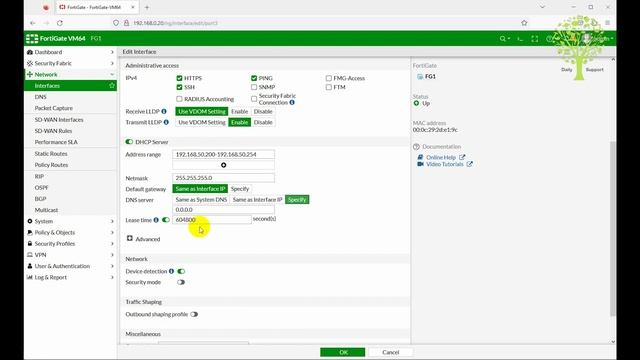Image resolution: width=640 pixels, height=360 pixels.
Task: Set Receive LLDP to Enable
Action: [x=239, y=111]
